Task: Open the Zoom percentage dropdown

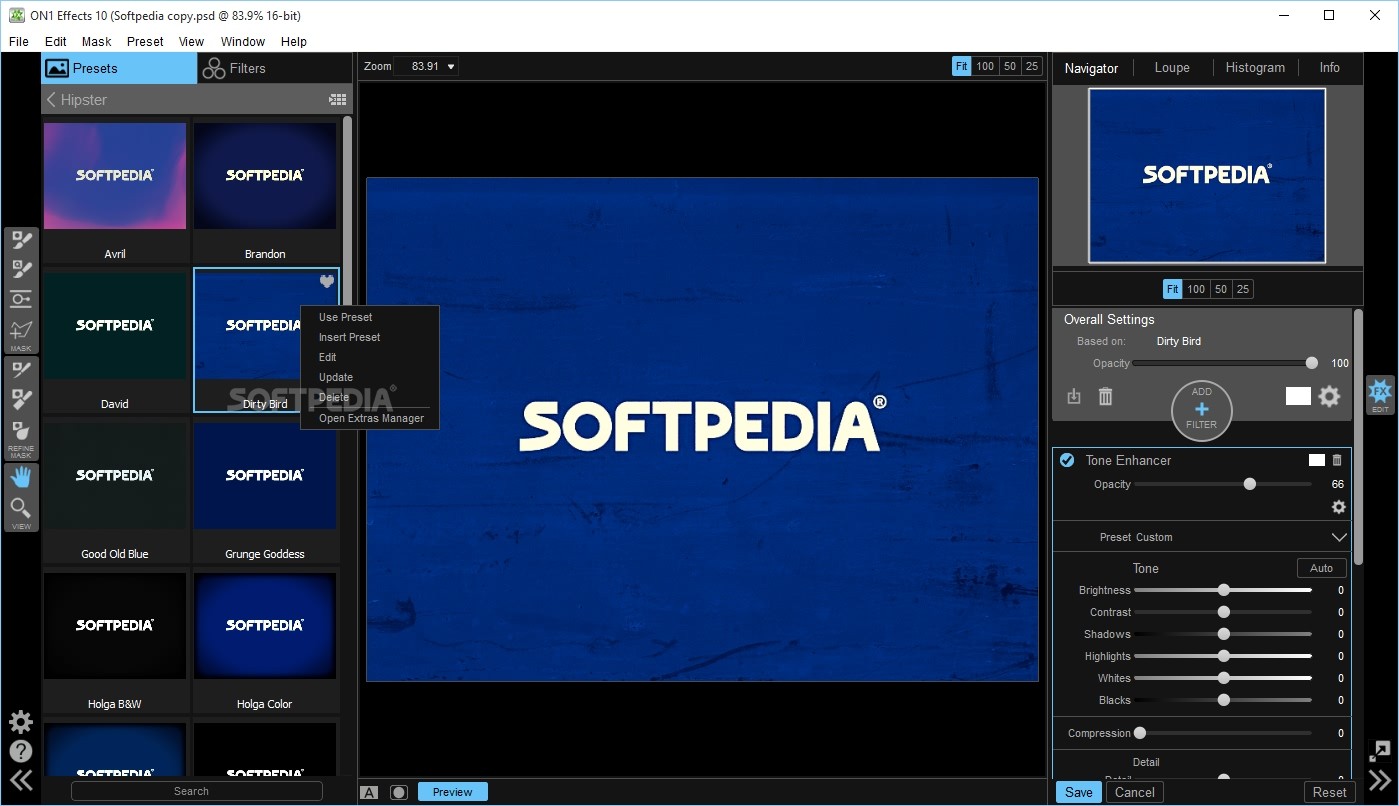Action: pyautogui.click(x=449, y=65)
